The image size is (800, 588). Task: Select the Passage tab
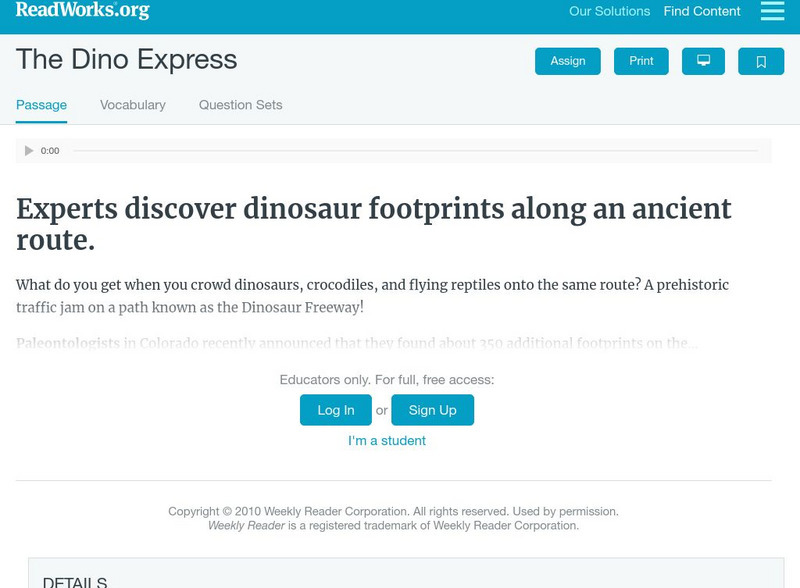tap(40, 104)
